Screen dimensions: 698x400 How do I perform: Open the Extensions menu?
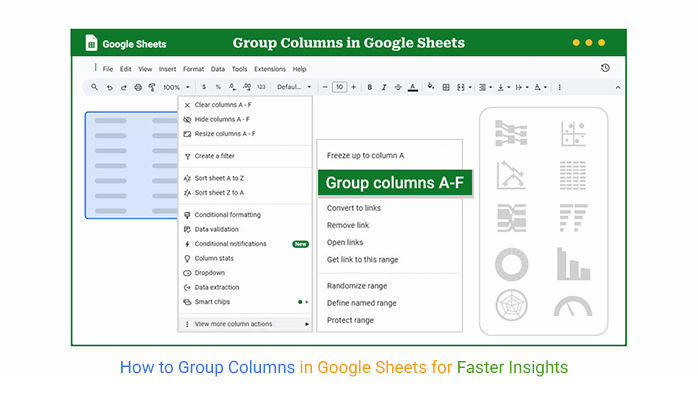270,69
